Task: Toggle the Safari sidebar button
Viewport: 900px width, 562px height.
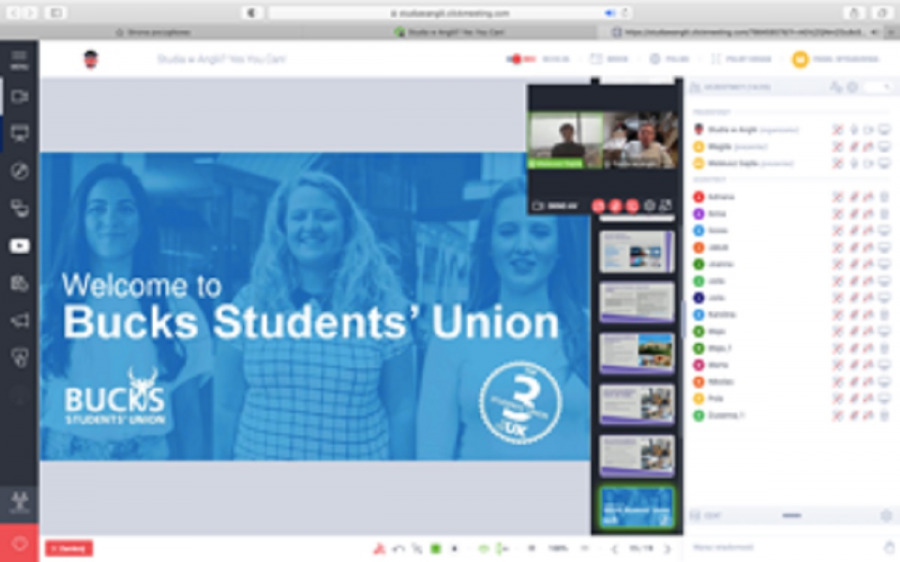Action: coord(56,13)
